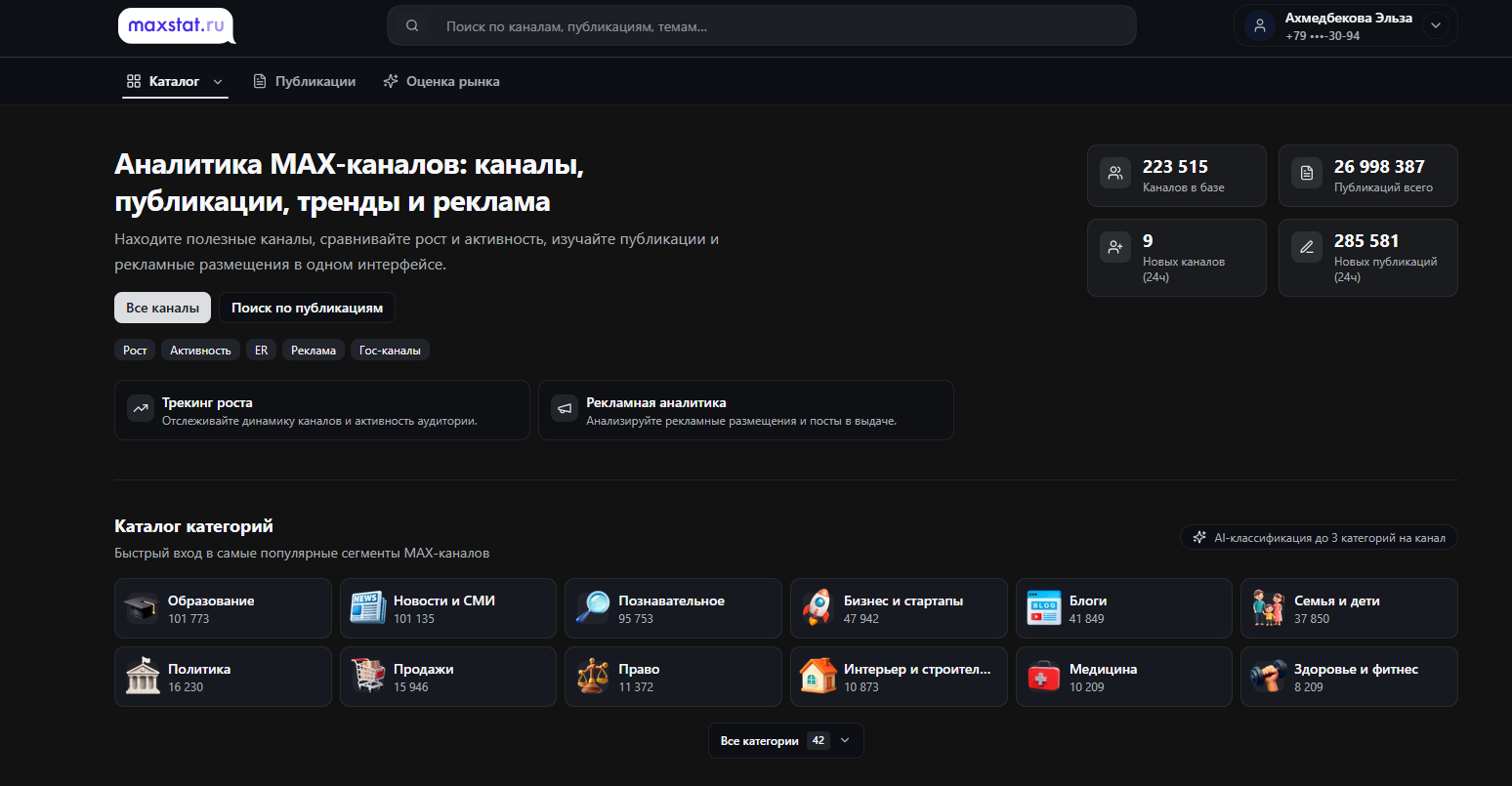The image size is (1512, 786).
Task: Select the Гос-каналы filter tag
Action: [390, 351]
